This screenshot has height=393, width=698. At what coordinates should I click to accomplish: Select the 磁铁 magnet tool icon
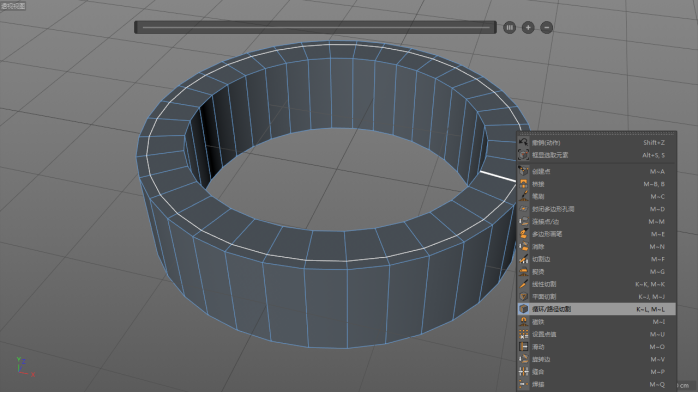click(524, 321)
